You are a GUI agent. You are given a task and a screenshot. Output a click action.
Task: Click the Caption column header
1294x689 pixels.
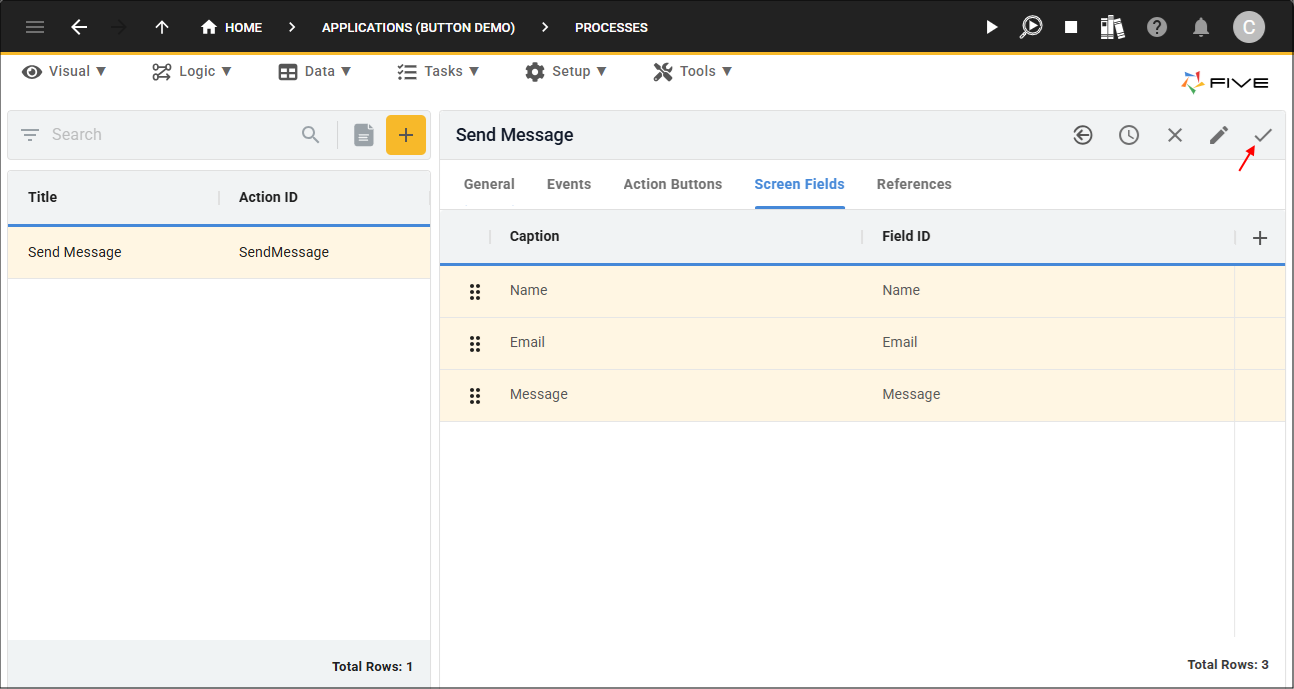(x=535, y=236)
